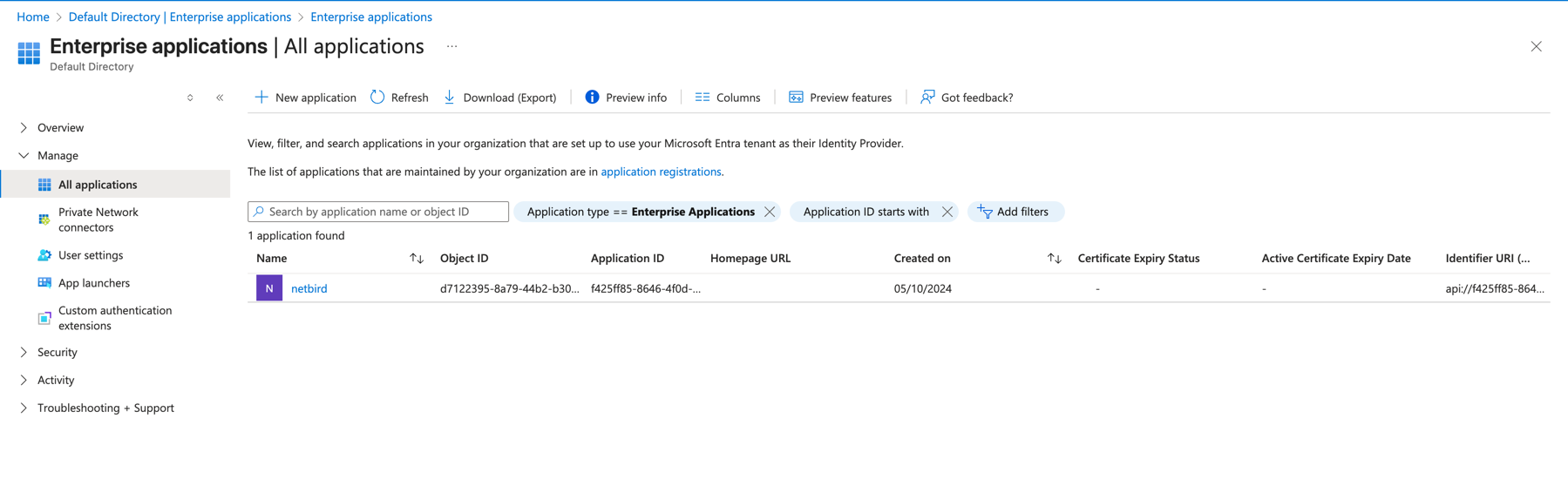This screenshot has height=486, width=1568.
Task: Refresh the applications list
Action: point(399,98)
